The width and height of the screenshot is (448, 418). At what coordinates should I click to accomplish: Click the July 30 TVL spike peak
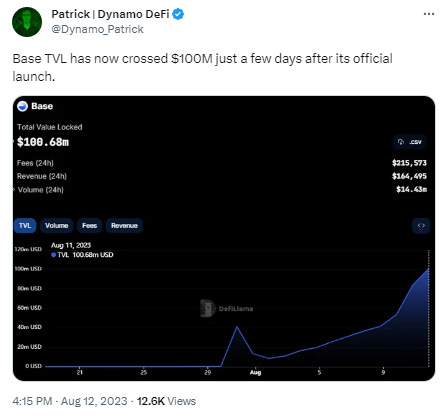point(237,327)
